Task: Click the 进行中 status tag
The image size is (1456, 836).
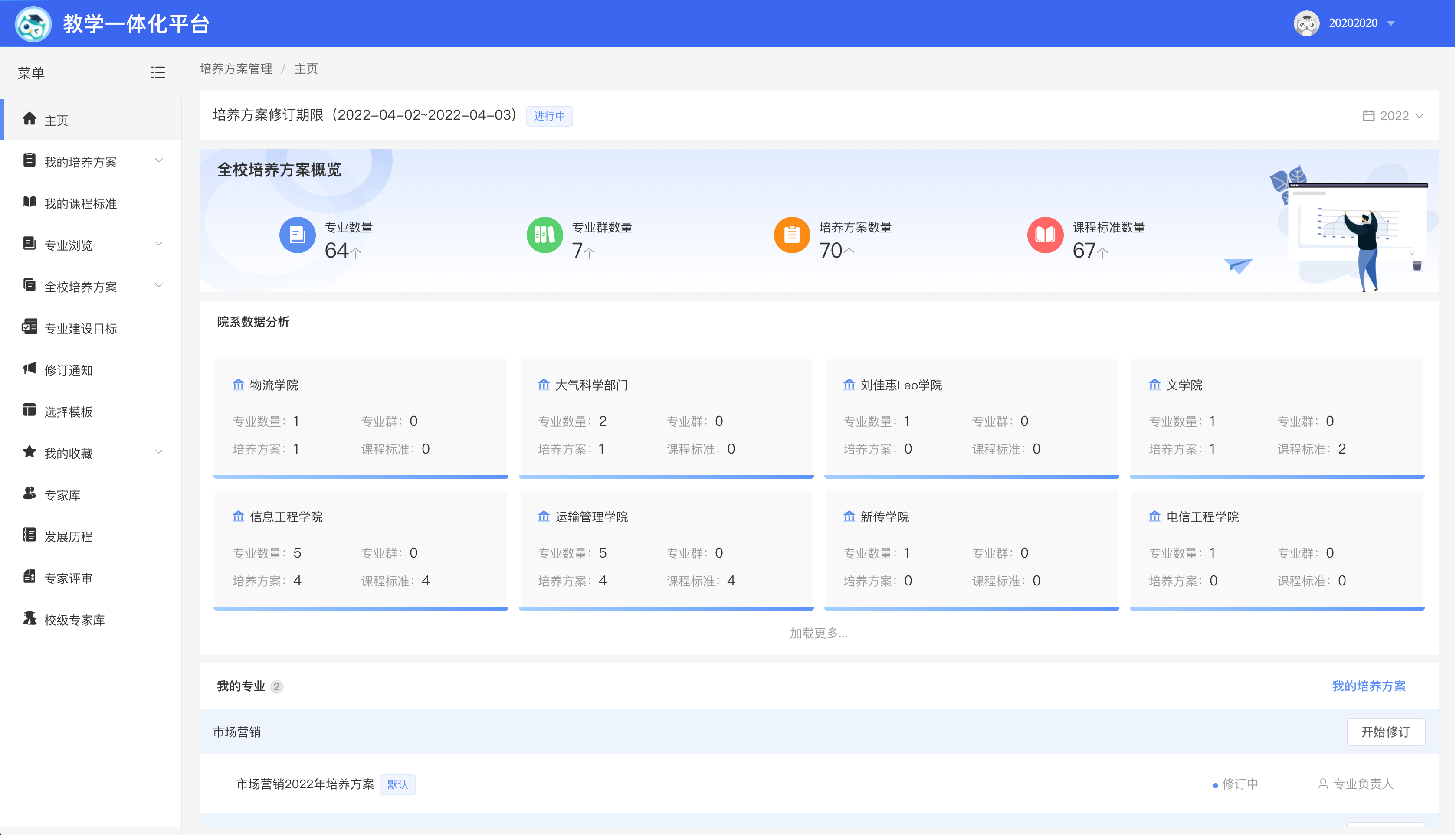Action: (549, 116)
